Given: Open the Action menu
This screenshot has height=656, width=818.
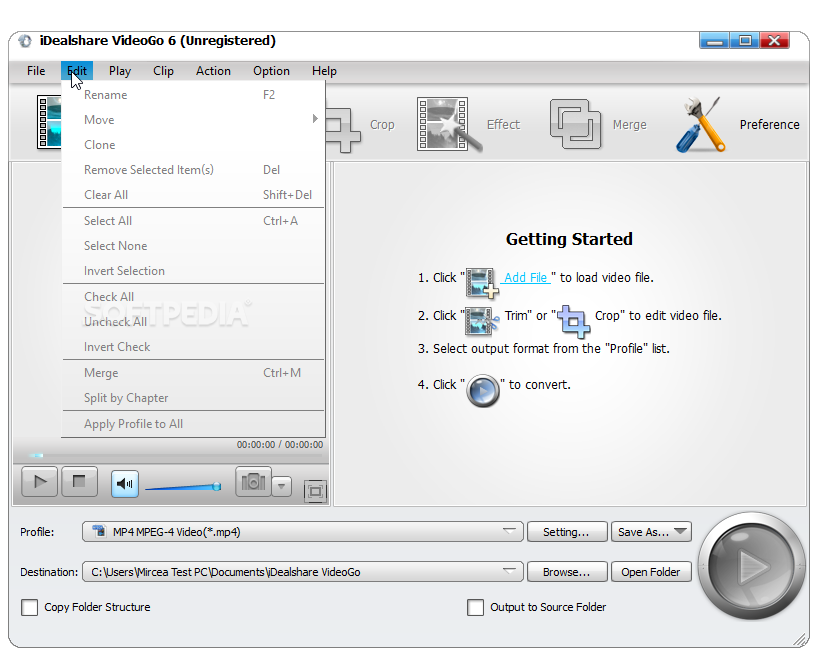Looking at the screenshot, I should [213, 71].
